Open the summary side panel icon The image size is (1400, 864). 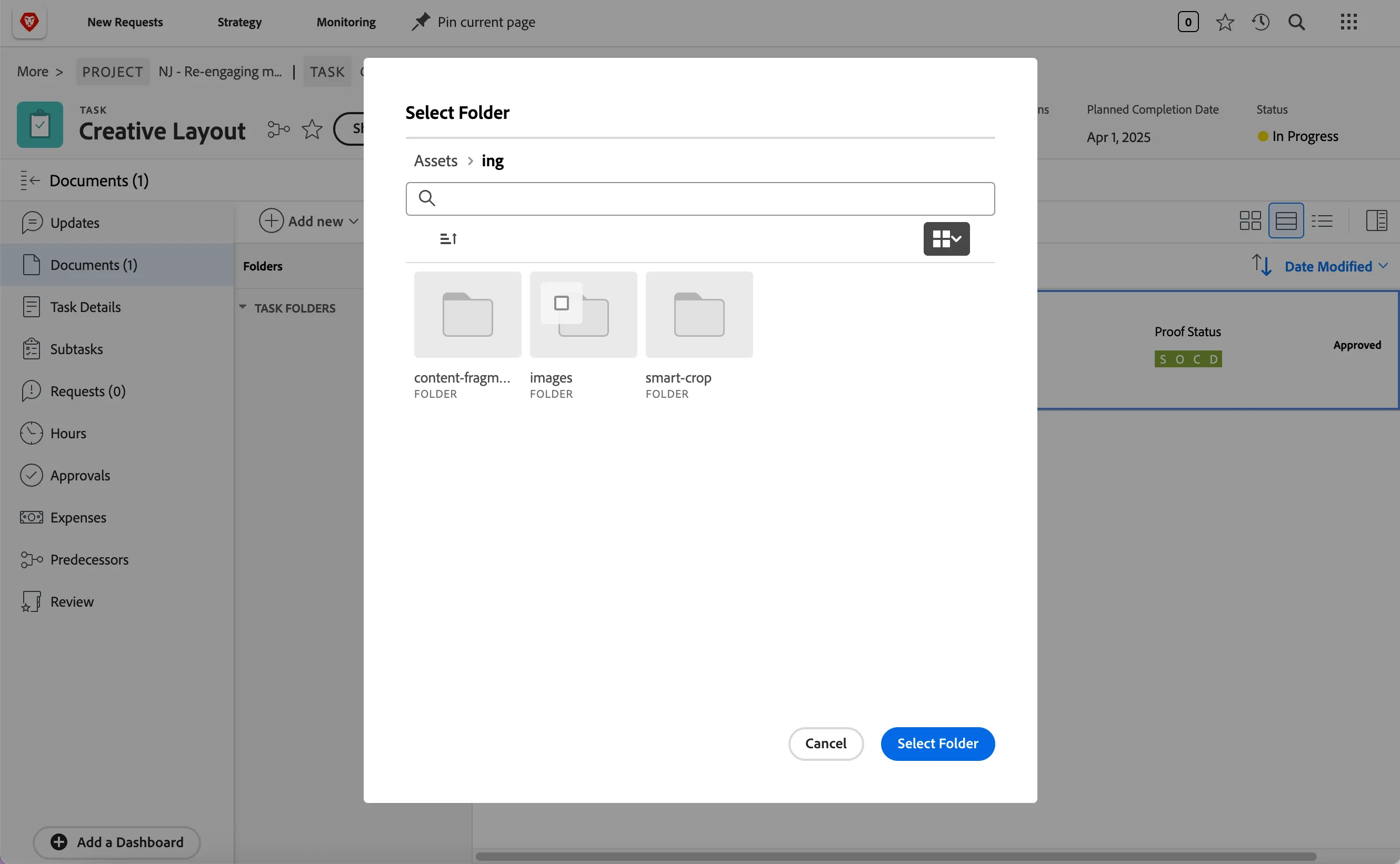1376,220
